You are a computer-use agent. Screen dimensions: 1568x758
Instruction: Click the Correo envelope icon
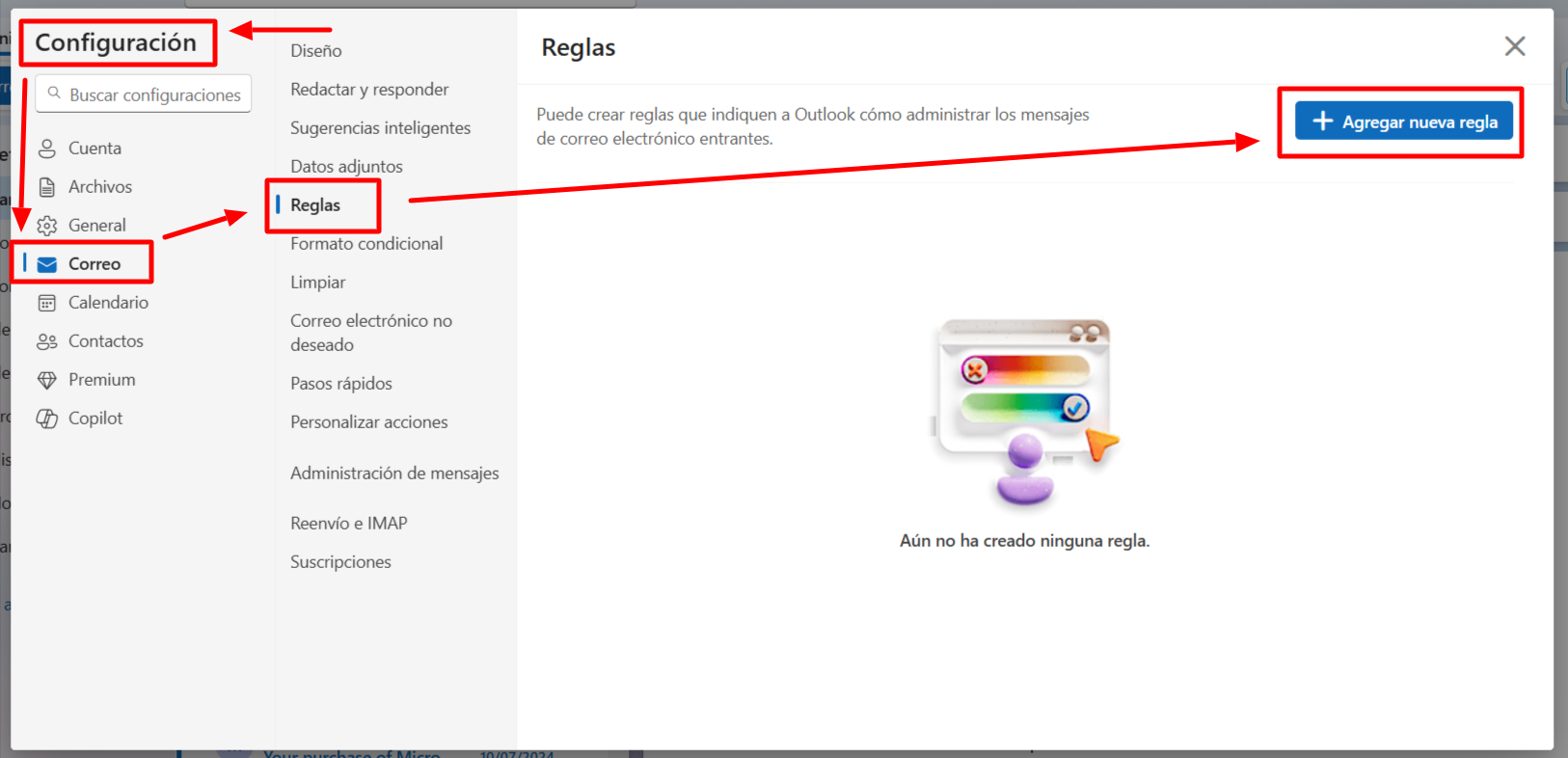(46, 264)
